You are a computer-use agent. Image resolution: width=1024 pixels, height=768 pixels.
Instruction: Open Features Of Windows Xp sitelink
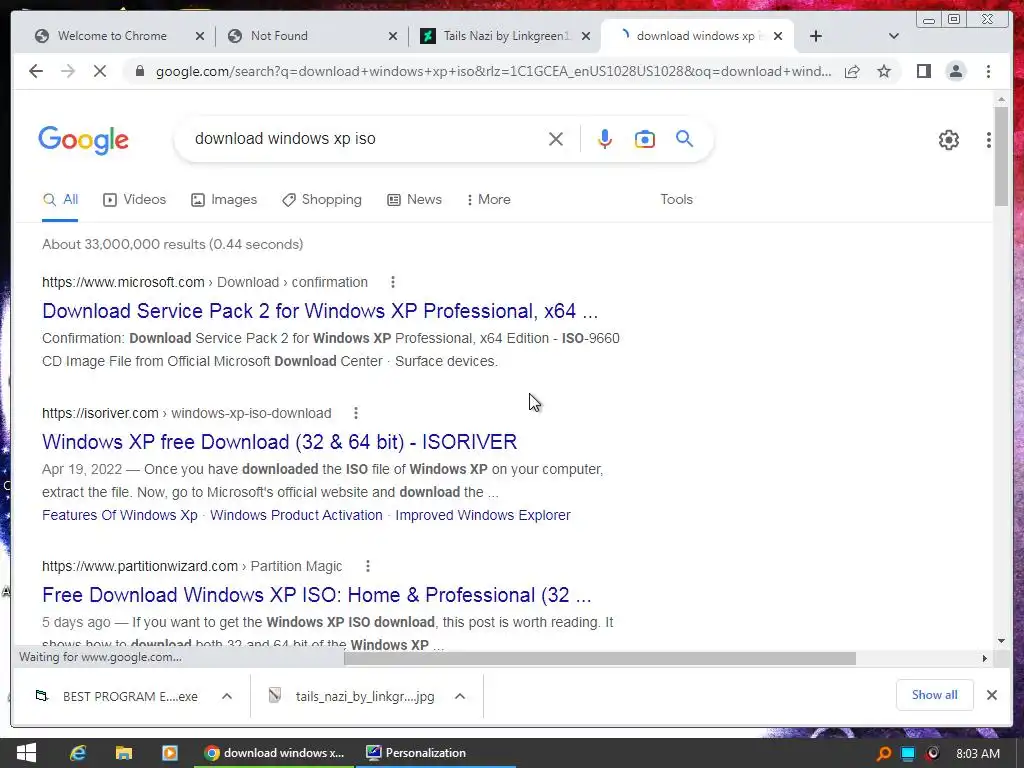(x=120, y=515)
